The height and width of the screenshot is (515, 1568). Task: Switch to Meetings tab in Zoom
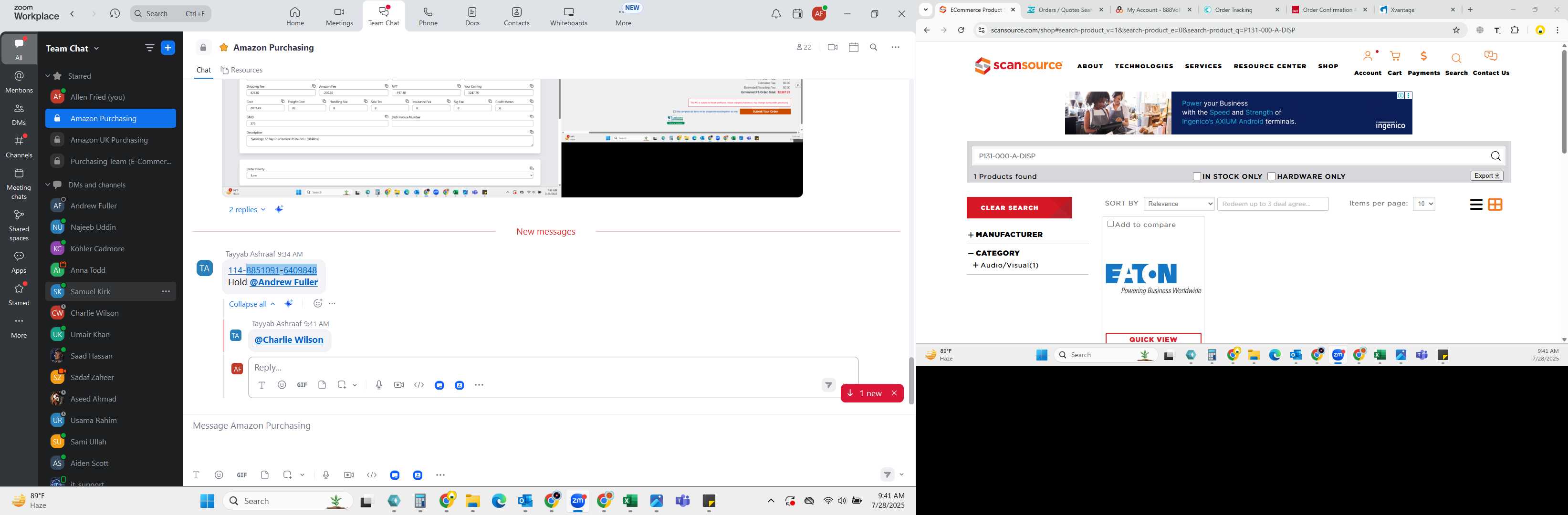pos(339,16)
